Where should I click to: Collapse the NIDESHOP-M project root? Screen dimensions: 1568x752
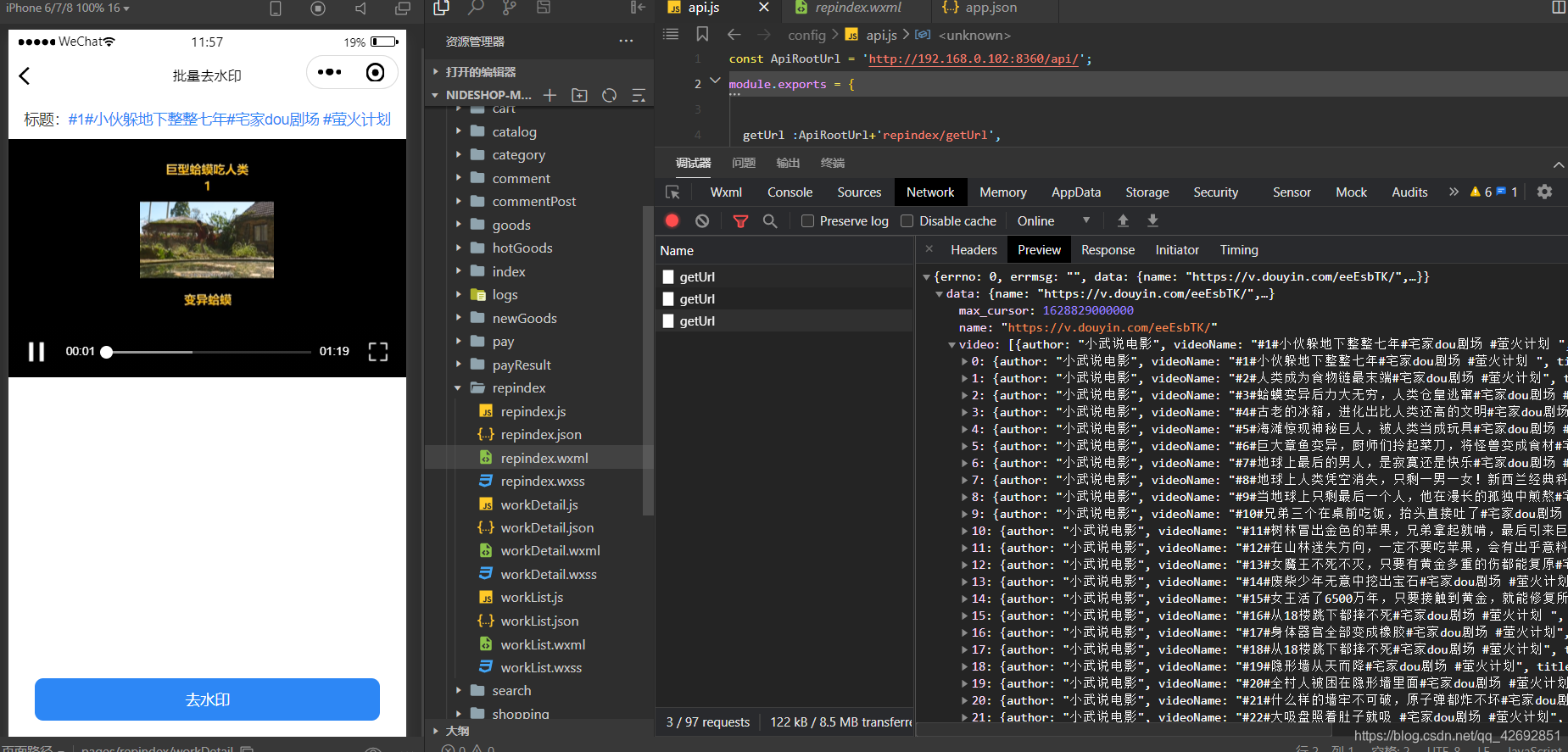tap(435, 95)
